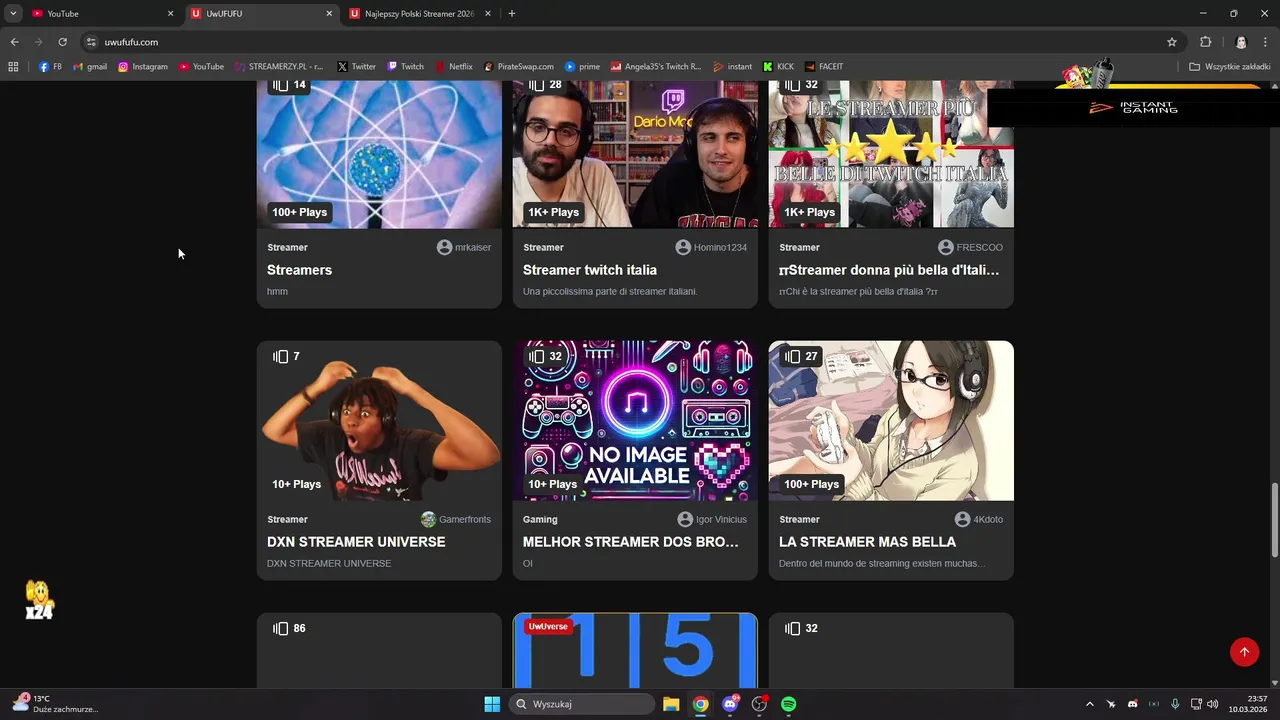Screen dimensions: 1280x720
Task: Open Homino1234's author profile
Action: click(x=711, y=247)
